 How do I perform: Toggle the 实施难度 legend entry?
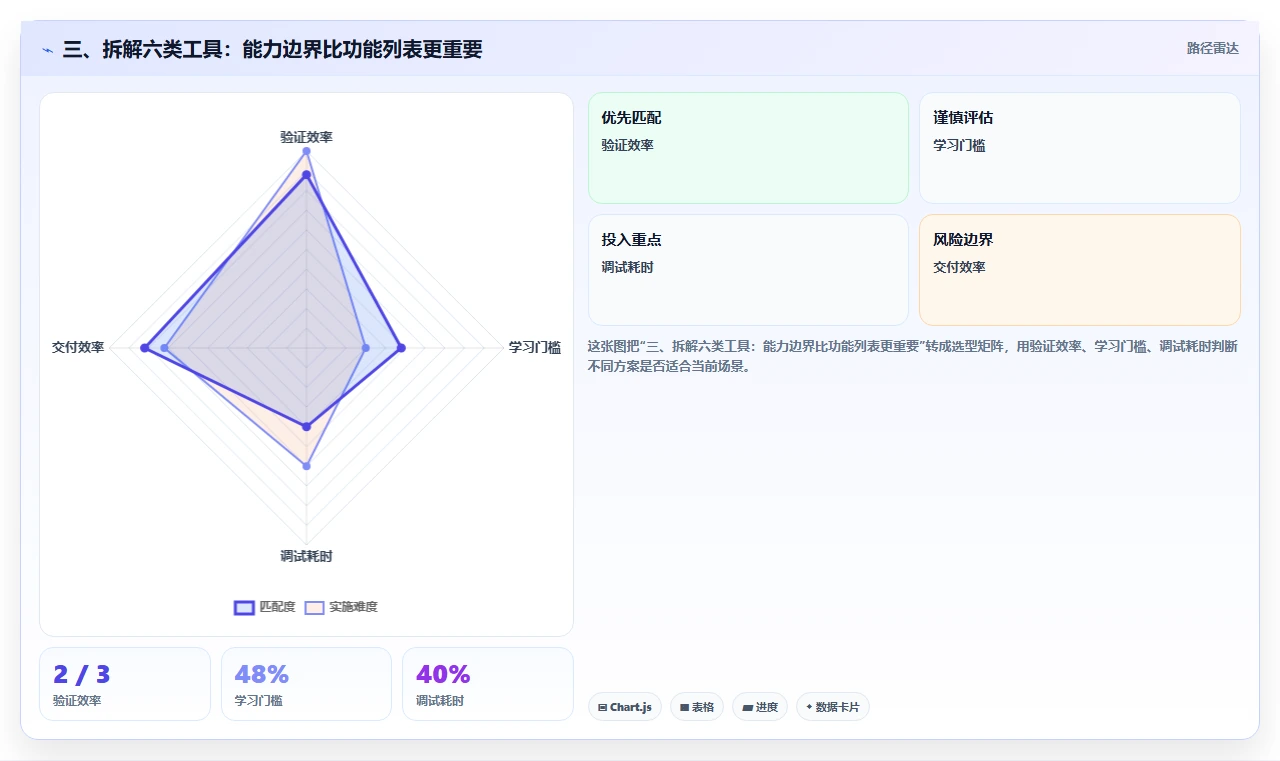tap(341, 607)
